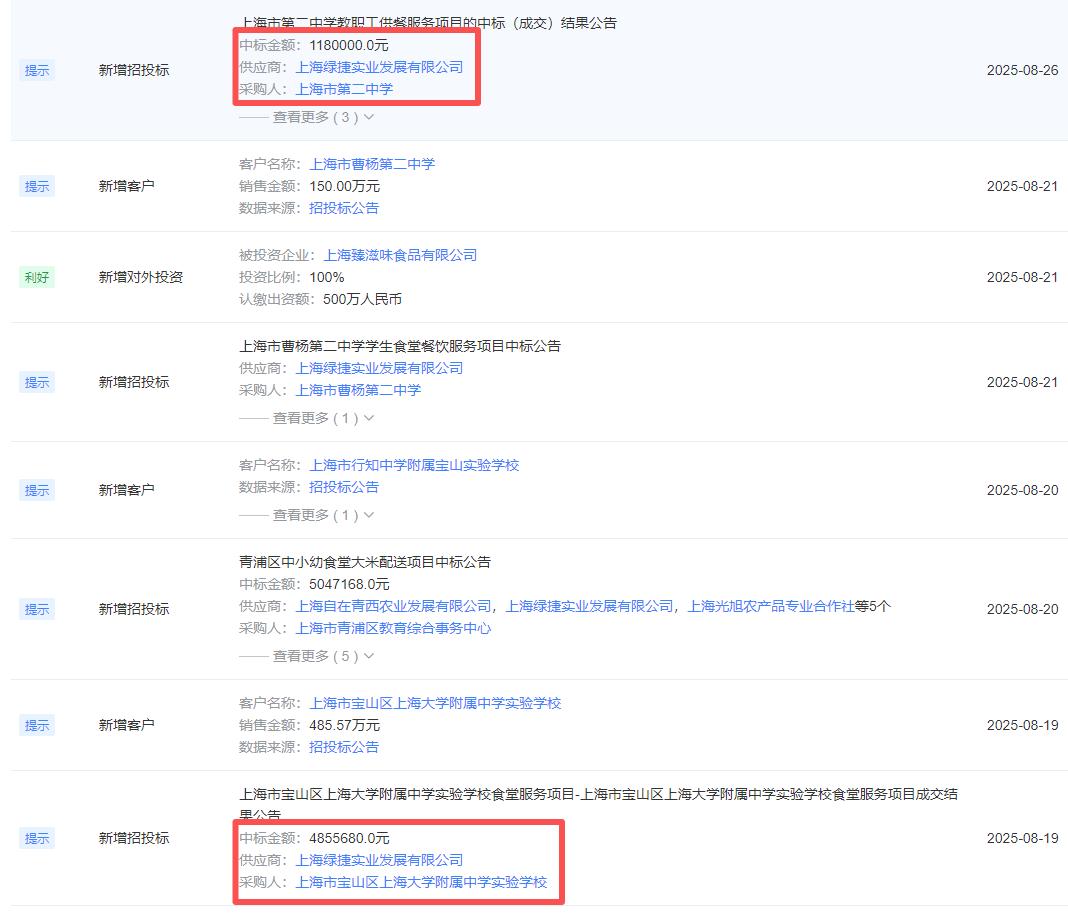The width and height of the screenshot is (1068, 918).
Task: Expand 查看更多 (1) under 行知中学 customer entry
Action: 314,515
